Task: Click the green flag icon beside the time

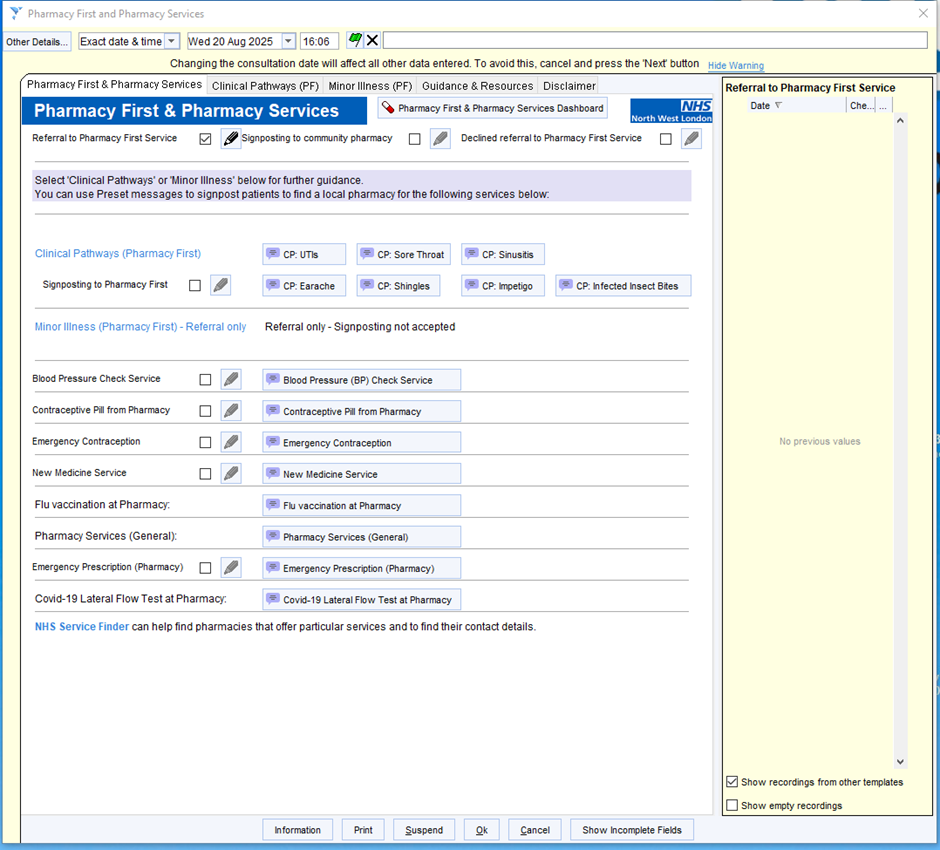Action: (x=354, y=41)
